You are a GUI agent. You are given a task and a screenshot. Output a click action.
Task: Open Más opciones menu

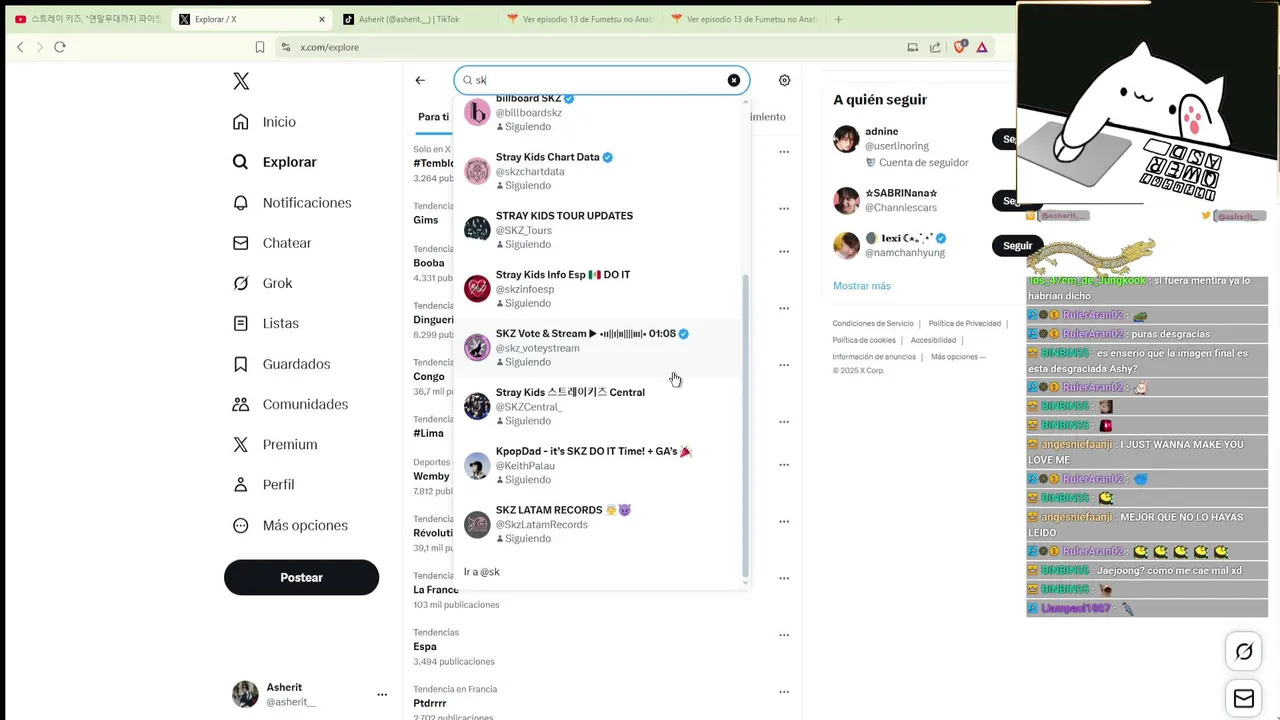(x=291, y=525)
